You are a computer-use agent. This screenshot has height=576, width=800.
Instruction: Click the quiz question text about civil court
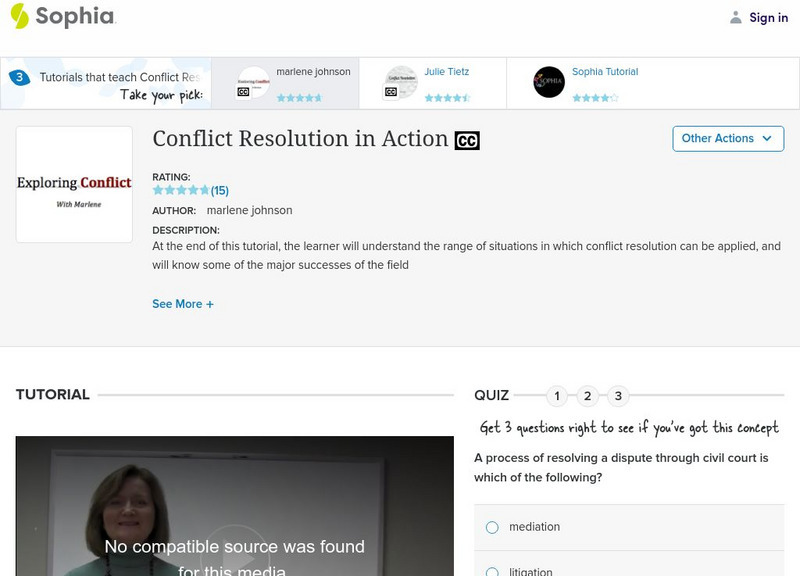coord(621,467)
